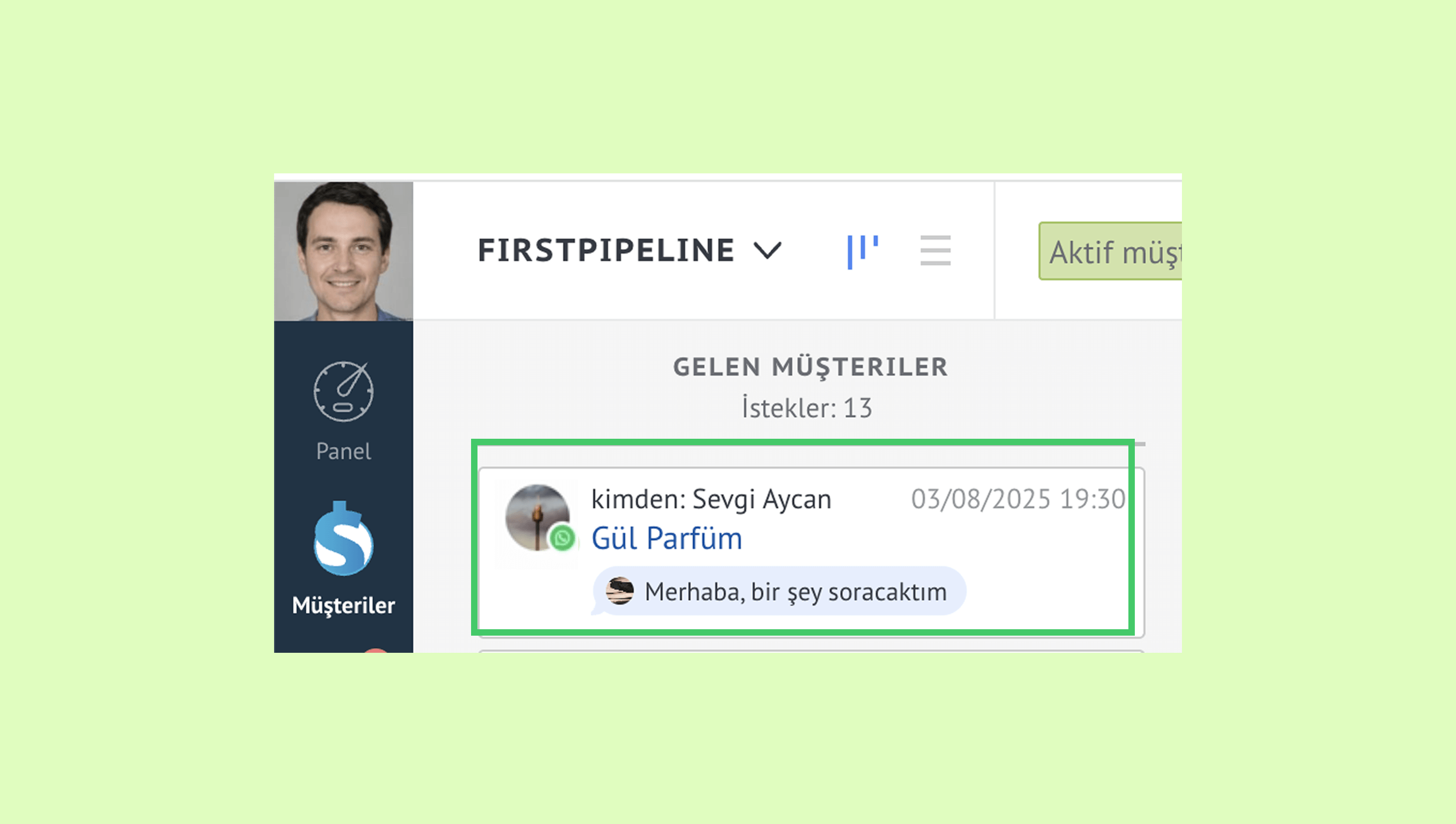This screenshot has height=824, width=1456.
Task: Open the Panel gauge icon
Action: (x=344, y=392)
